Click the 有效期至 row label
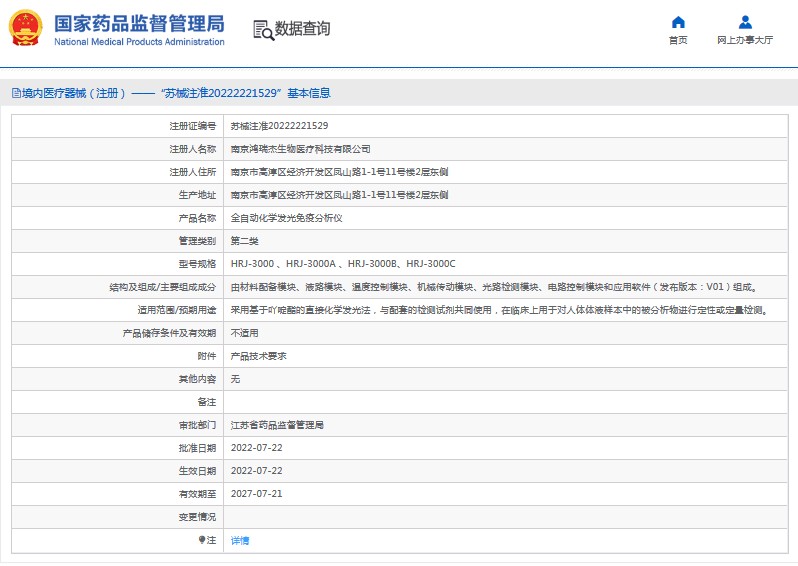 click(197, 494)
